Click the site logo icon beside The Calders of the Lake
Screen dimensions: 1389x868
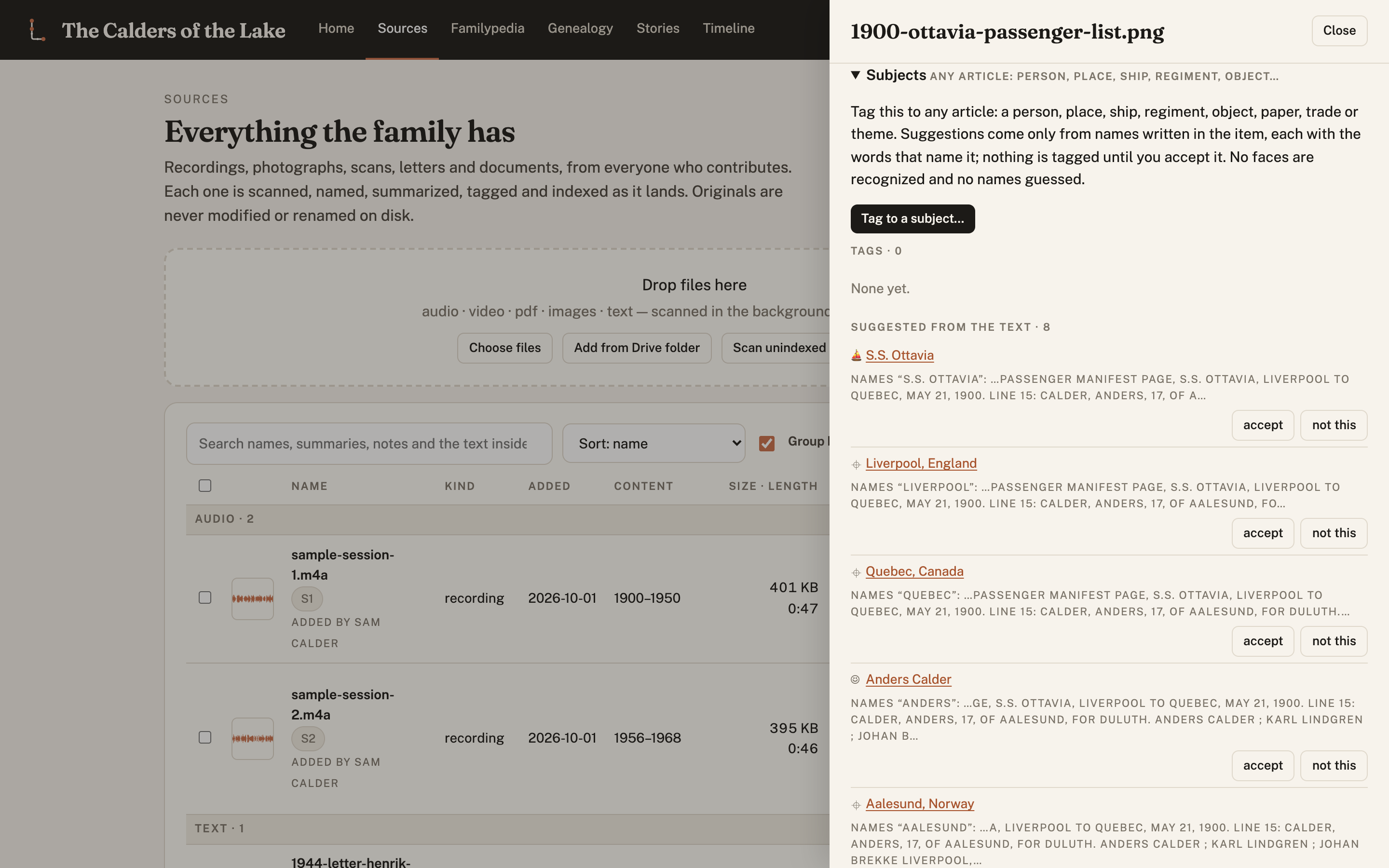pos(37,30)
